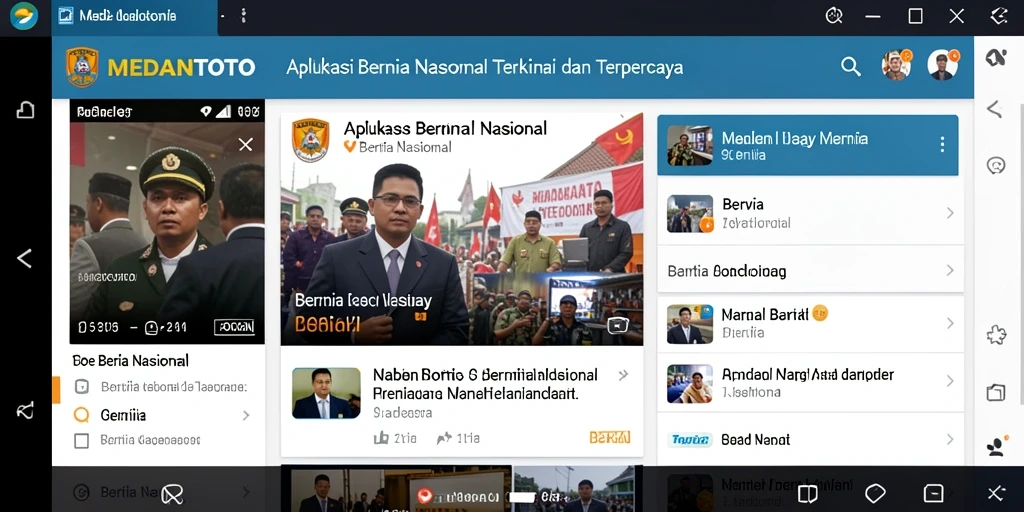Click the tag icon in bottom bar
This screenshot has width=1024, height=512.
pyautogui.click(x=874, y=493)
